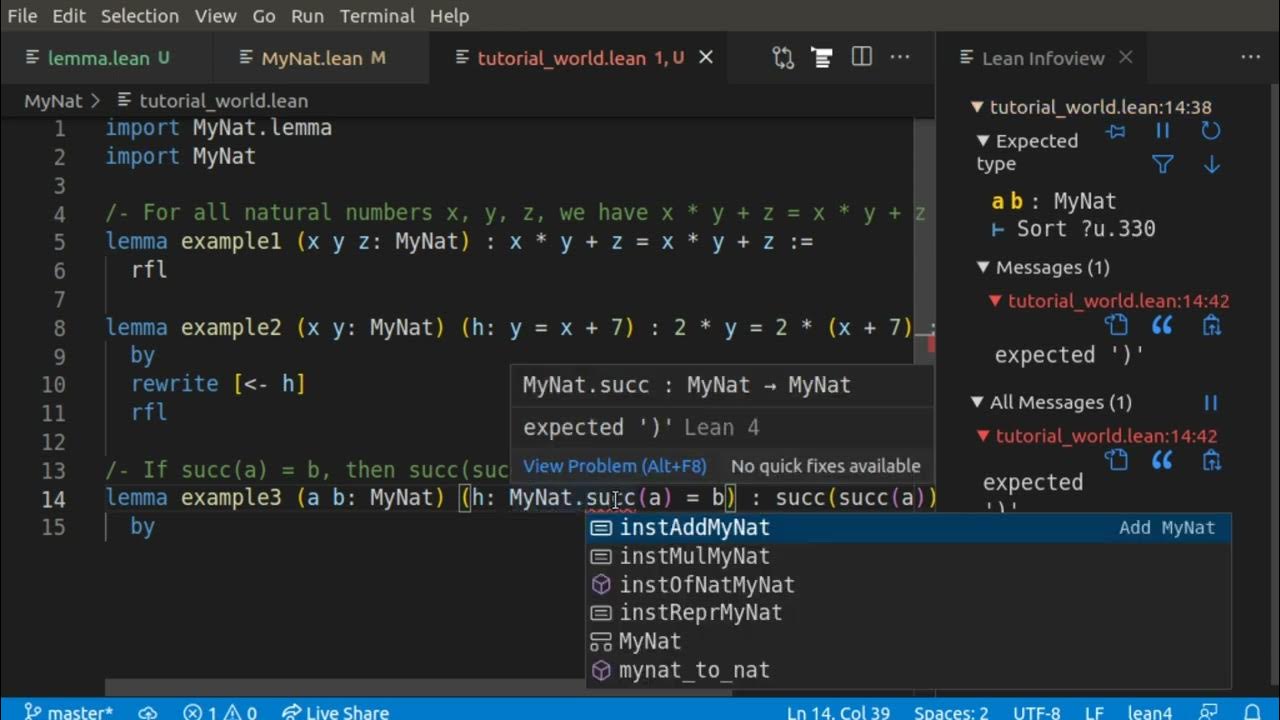
Task: Switch to the MyNat.lean editor tab
Action: (x=312, y=58)
